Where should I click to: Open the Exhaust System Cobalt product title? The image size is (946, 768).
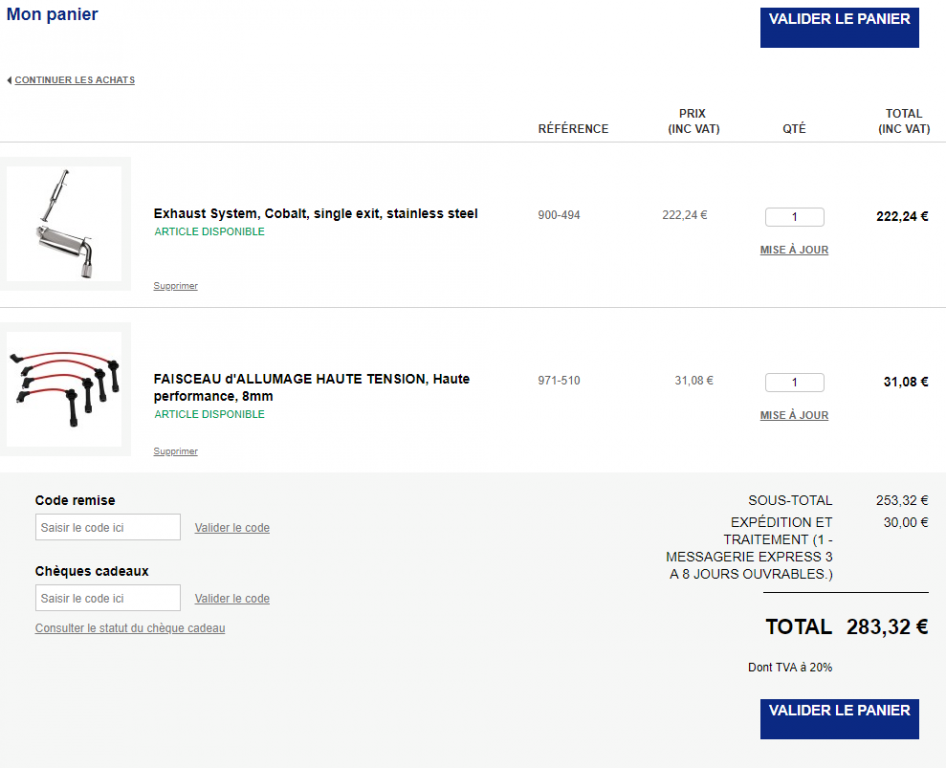click(316, 214)
